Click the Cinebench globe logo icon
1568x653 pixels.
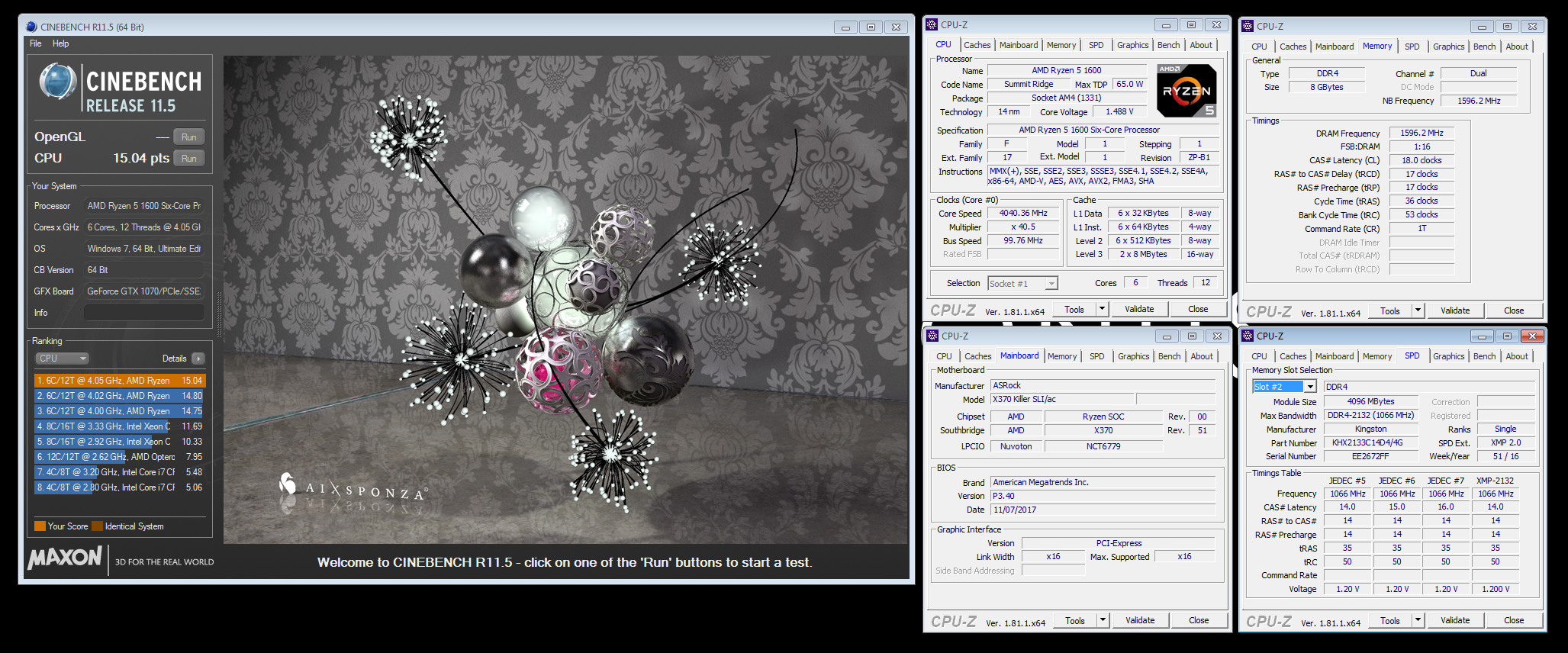click(x=58, y=82)
